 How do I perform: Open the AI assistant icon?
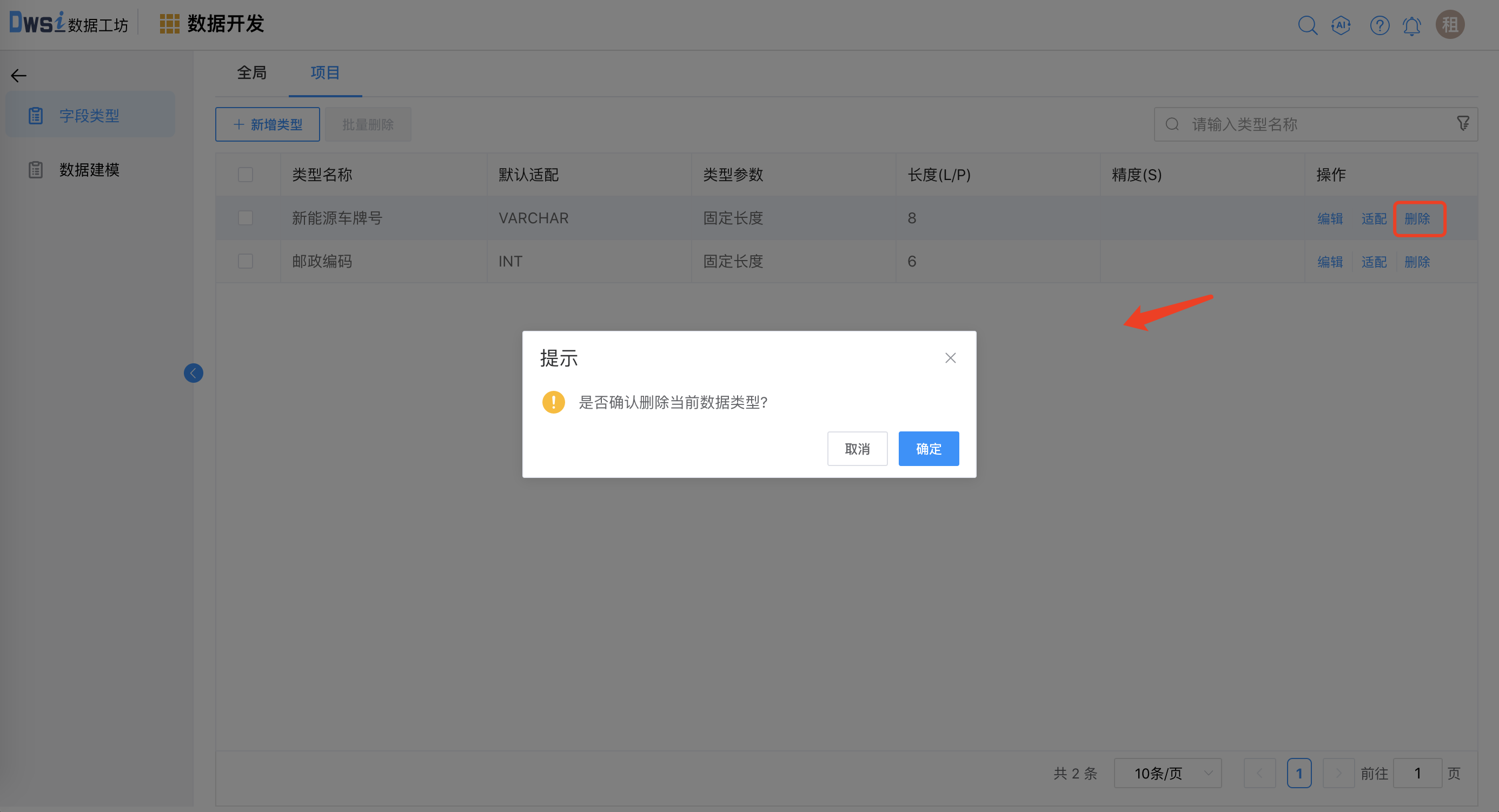(1340, 25)
